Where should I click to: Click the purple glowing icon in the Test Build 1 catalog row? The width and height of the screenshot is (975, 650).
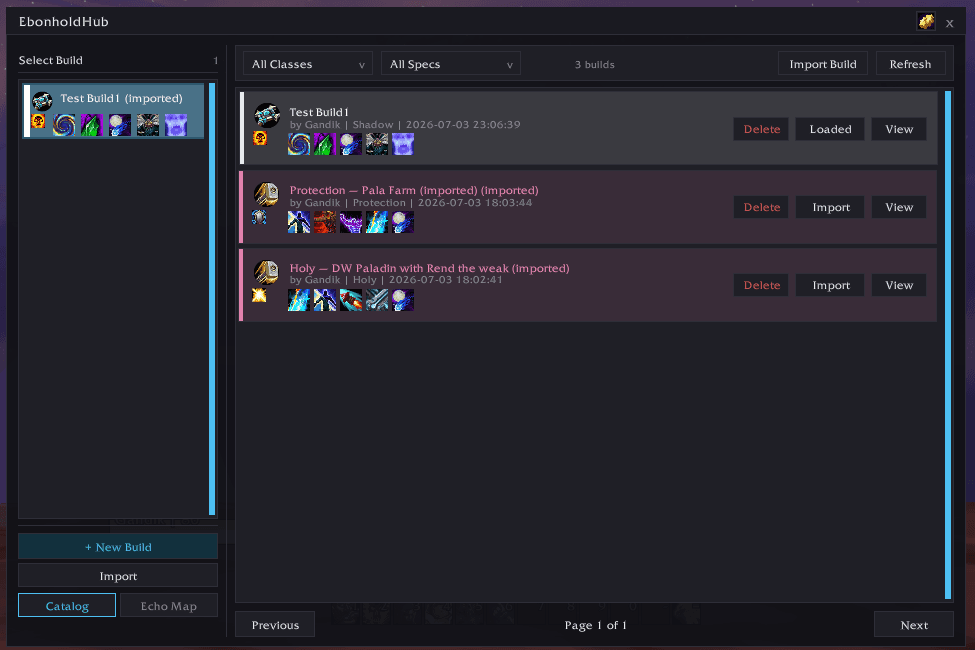click(403, 144)
